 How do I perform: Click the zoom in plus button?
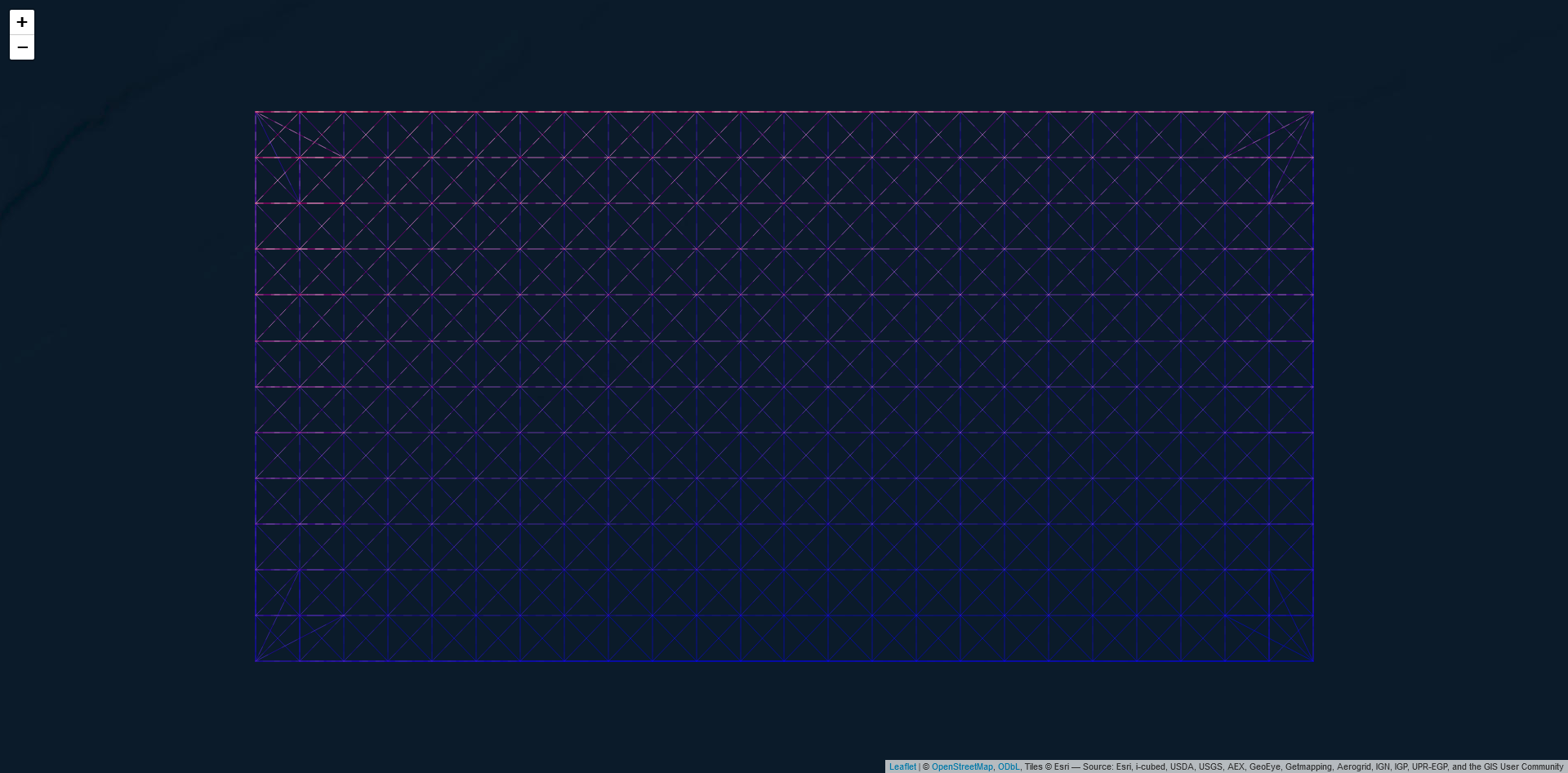(x=22, y=22)
